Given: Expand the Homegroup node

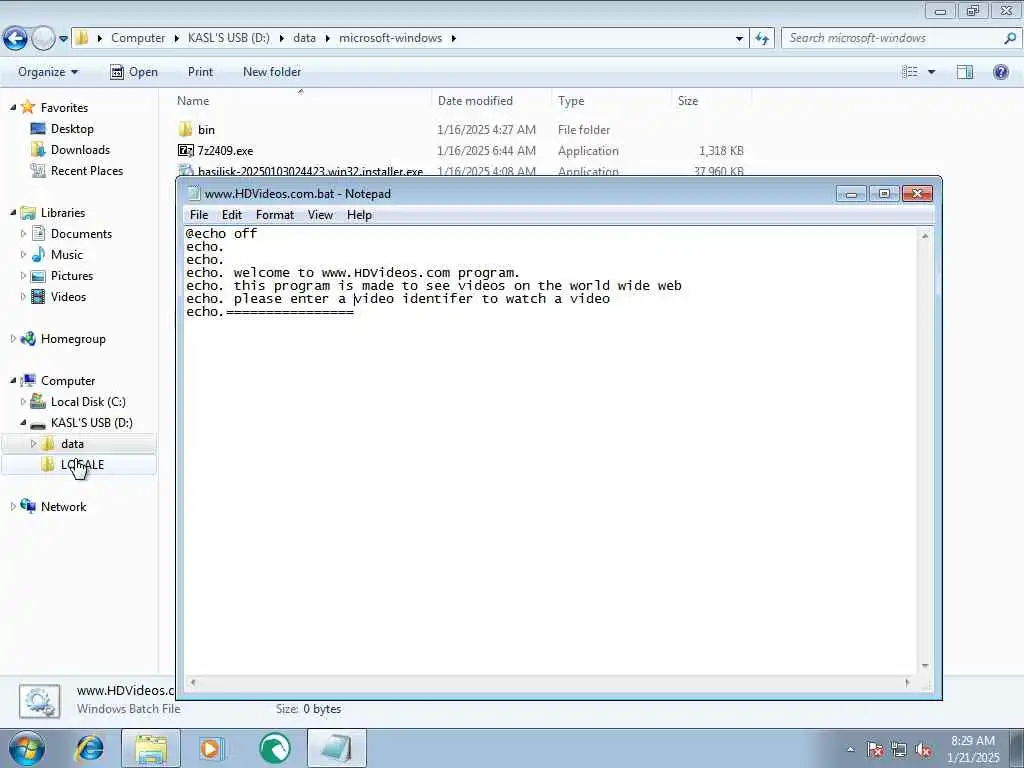Looking at the screenshot, I should [13, 338].
